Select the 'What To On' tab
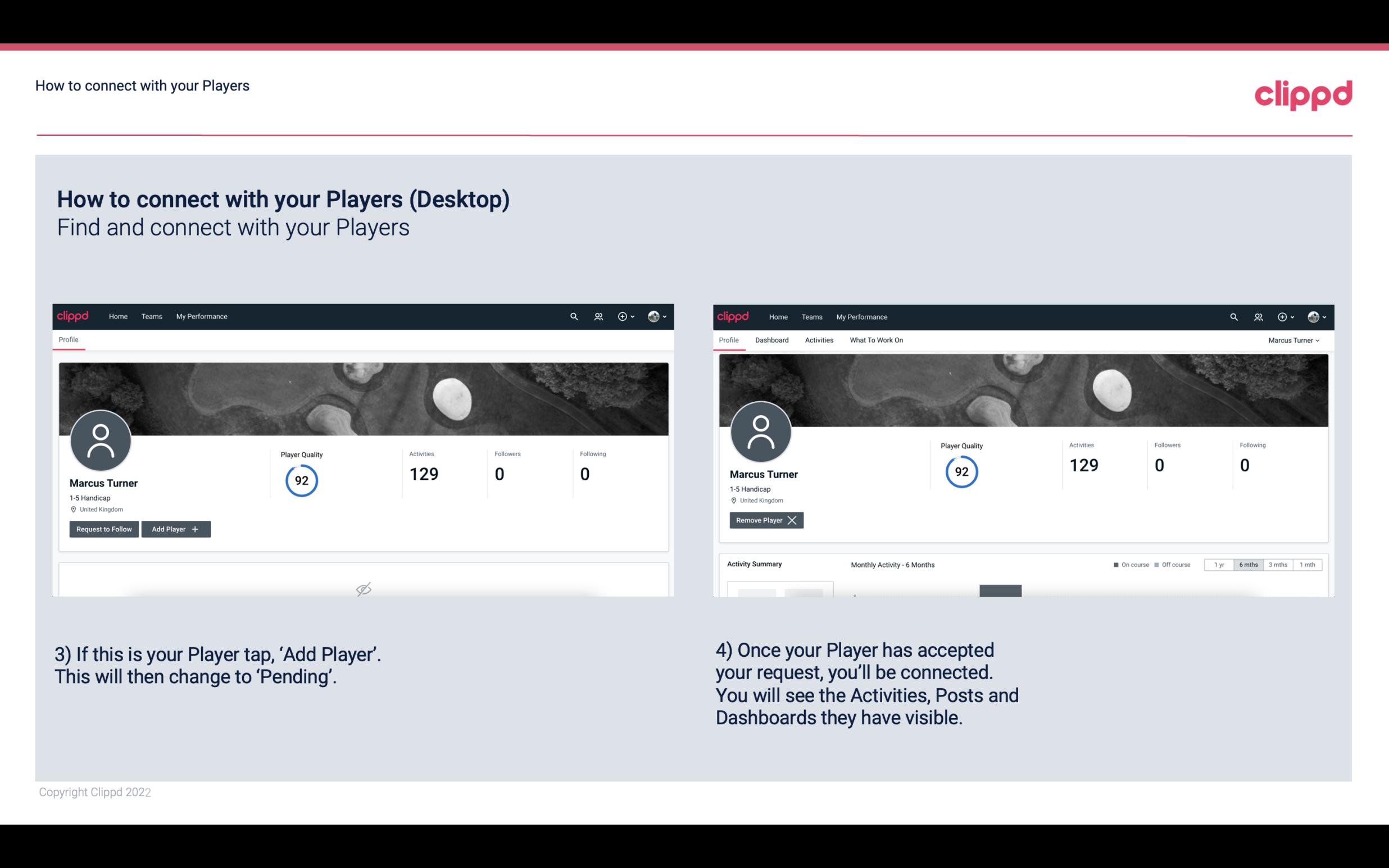This screenshot has height=868, width=1389. [x=876, y=340]
